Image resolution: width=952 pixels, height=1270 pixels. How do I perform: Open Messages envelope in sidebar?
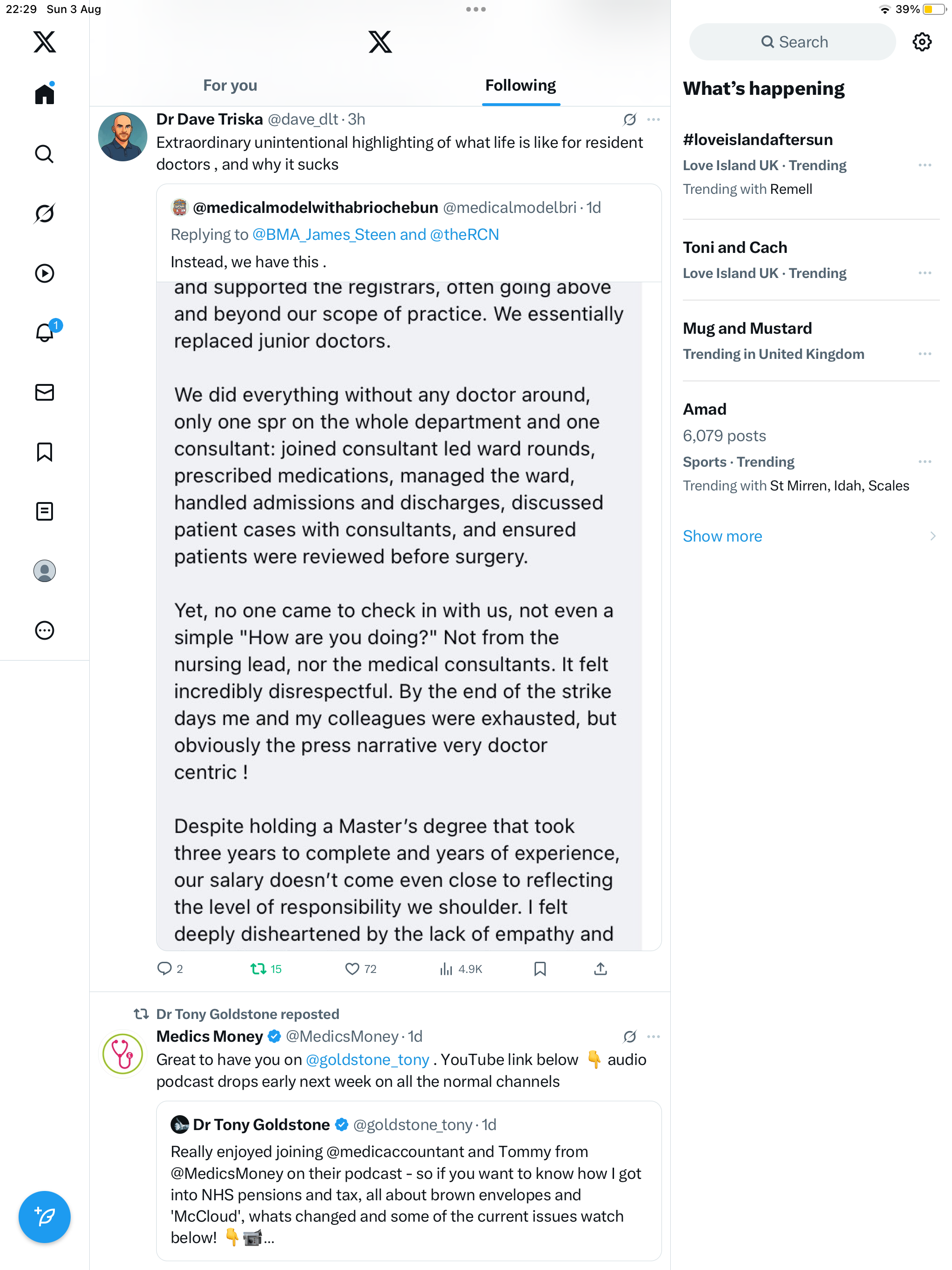[44, 392]
